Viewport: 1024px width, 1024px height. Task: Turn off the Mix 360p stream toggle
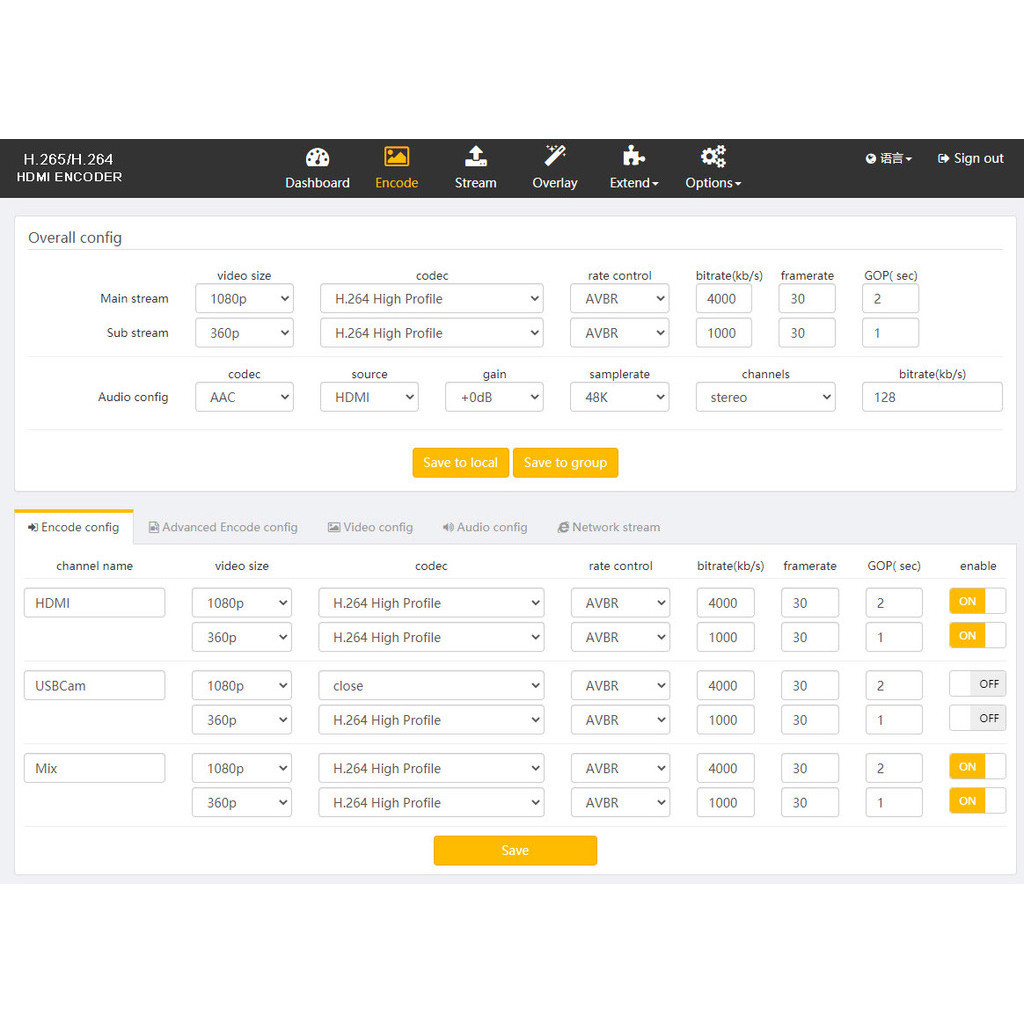(x=977, y=802)
